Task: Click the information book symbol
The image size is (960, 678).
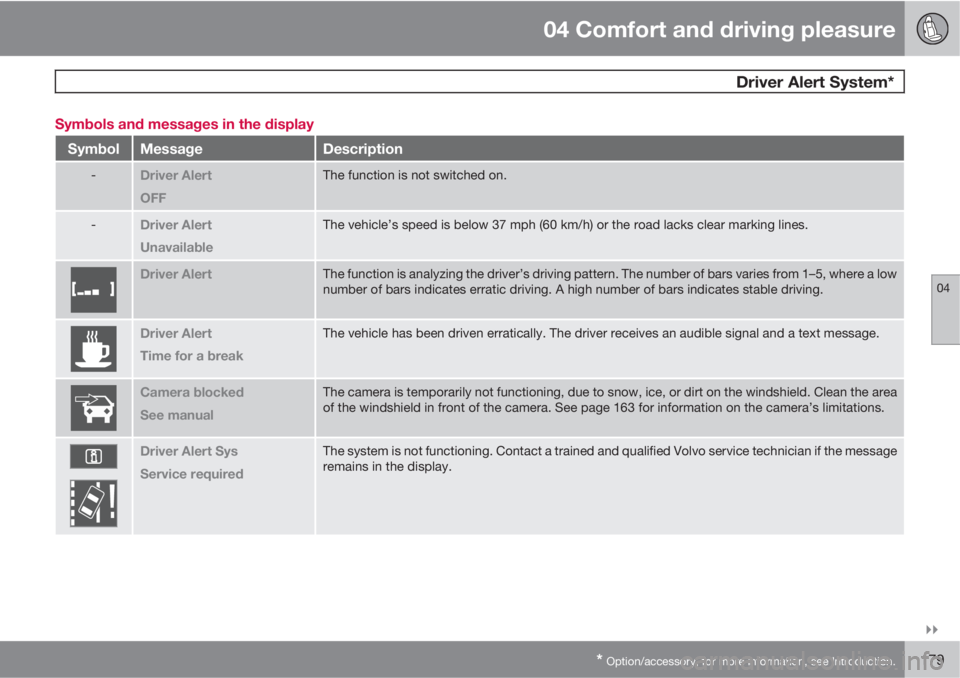Action: tap(93, 456)
